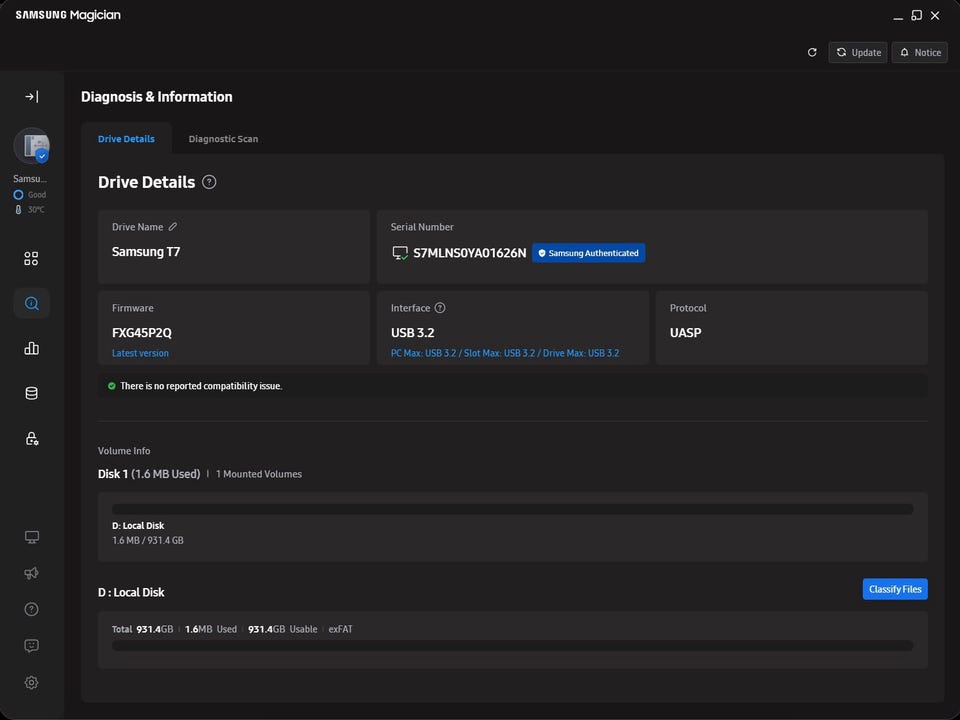Click the Update button
Screen dimensions: 960x720
click(x=858, y=52)
